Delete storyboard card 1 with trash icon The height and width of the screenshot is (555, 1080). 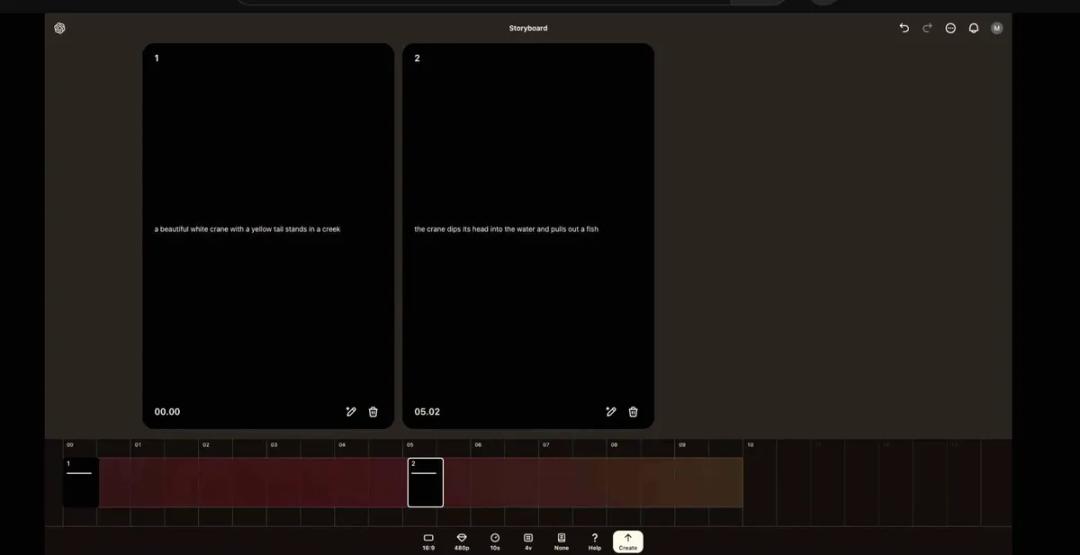click(373, 412)
